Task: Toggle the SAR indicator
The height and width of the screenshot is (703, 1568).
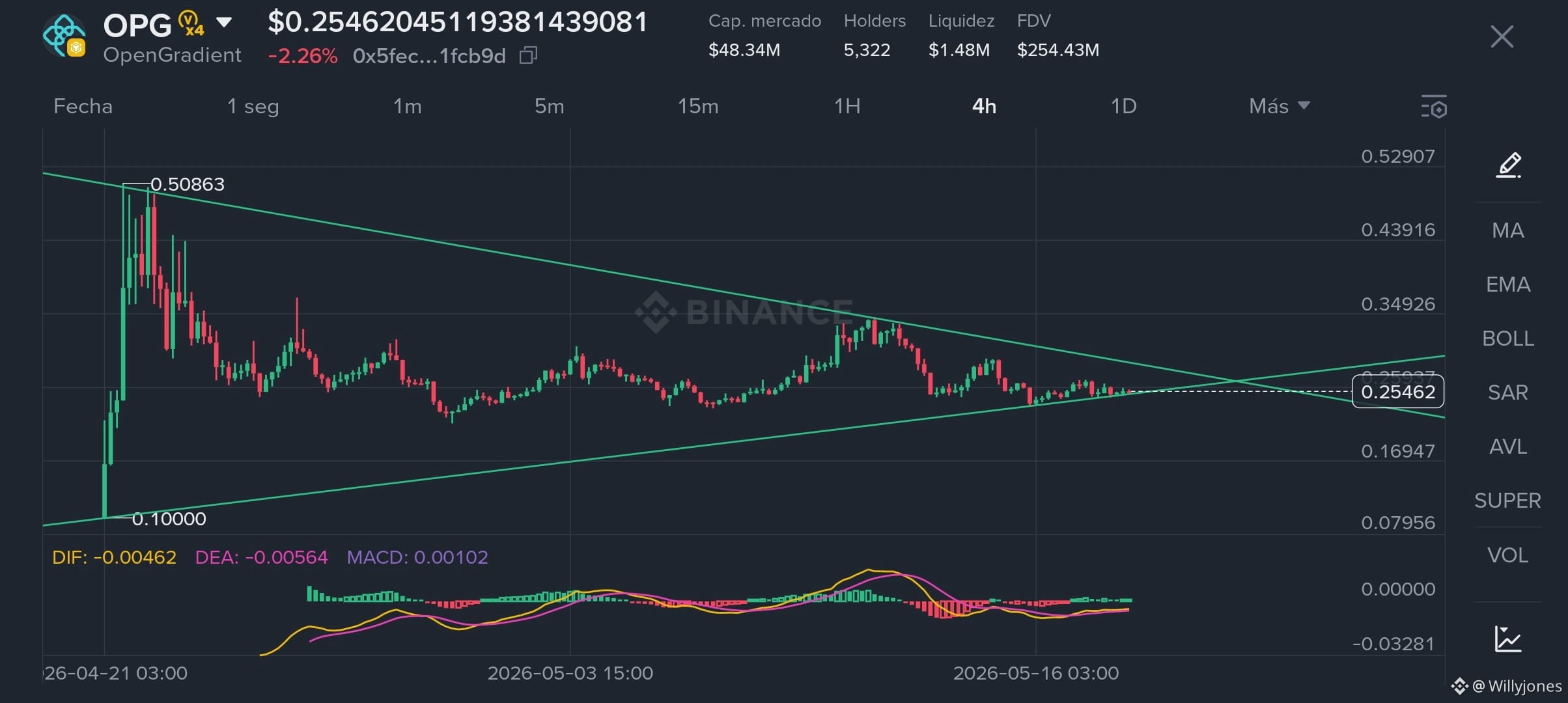Action: point(1508,393)
